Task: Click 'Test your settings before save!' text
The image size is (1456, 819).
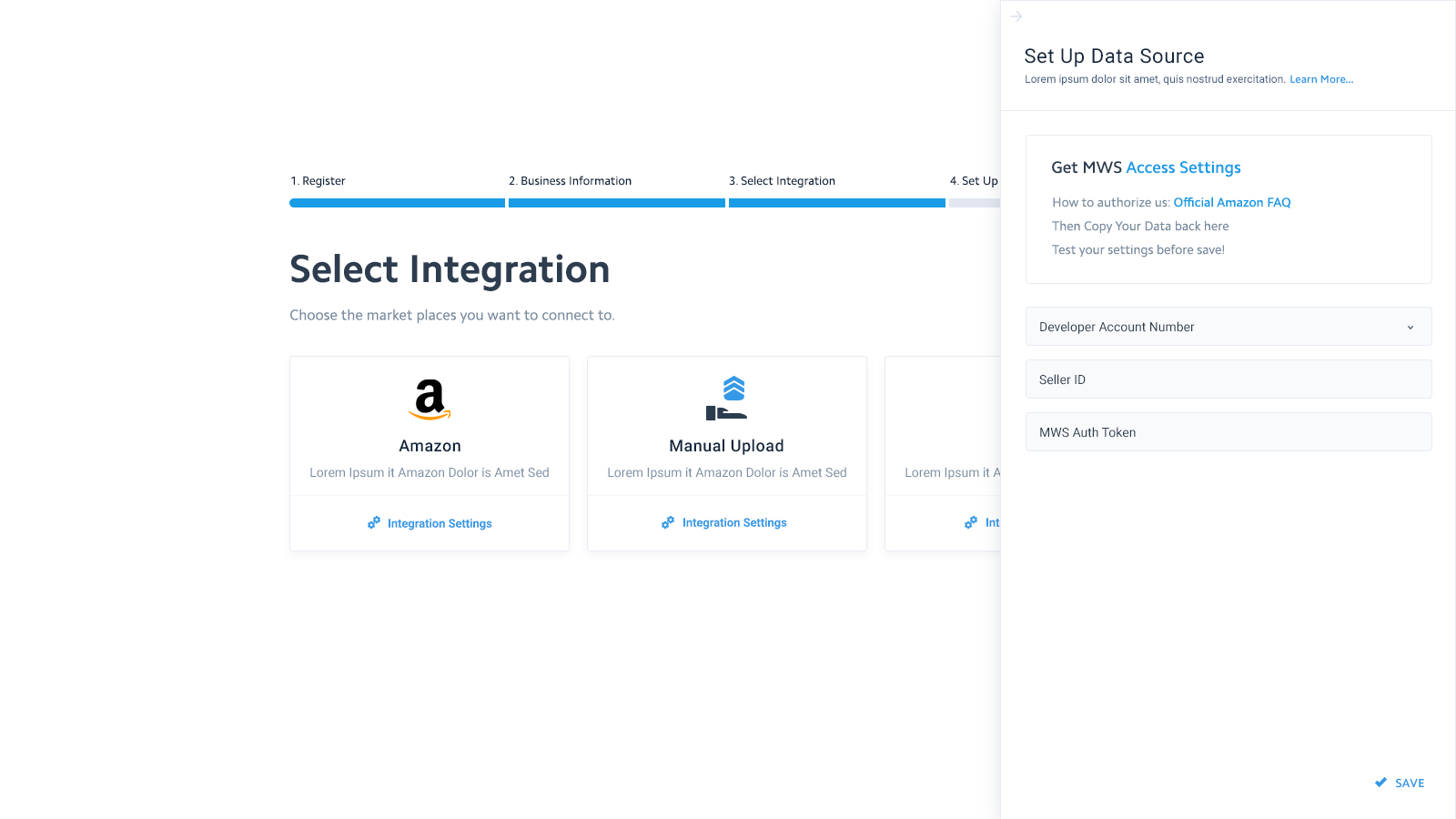Action: click(x=1138, y=249)
